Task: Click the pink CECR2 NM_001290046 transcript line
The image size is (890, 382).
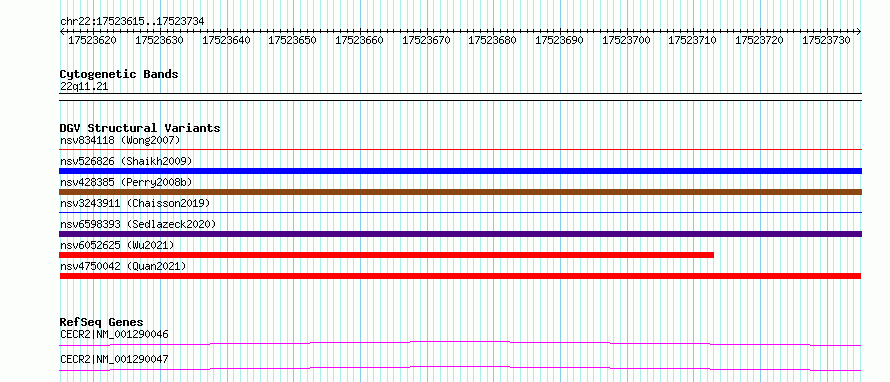Action: click(460, 343)
